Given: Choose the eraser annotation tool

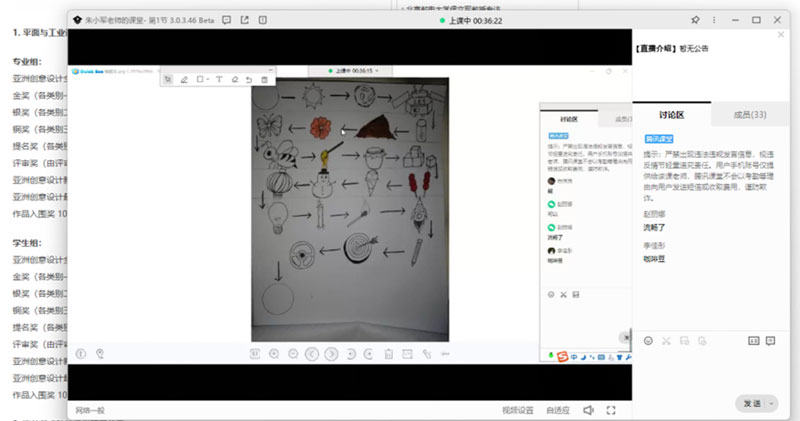Looking at the screenshot, I should (x=234, y=79).
